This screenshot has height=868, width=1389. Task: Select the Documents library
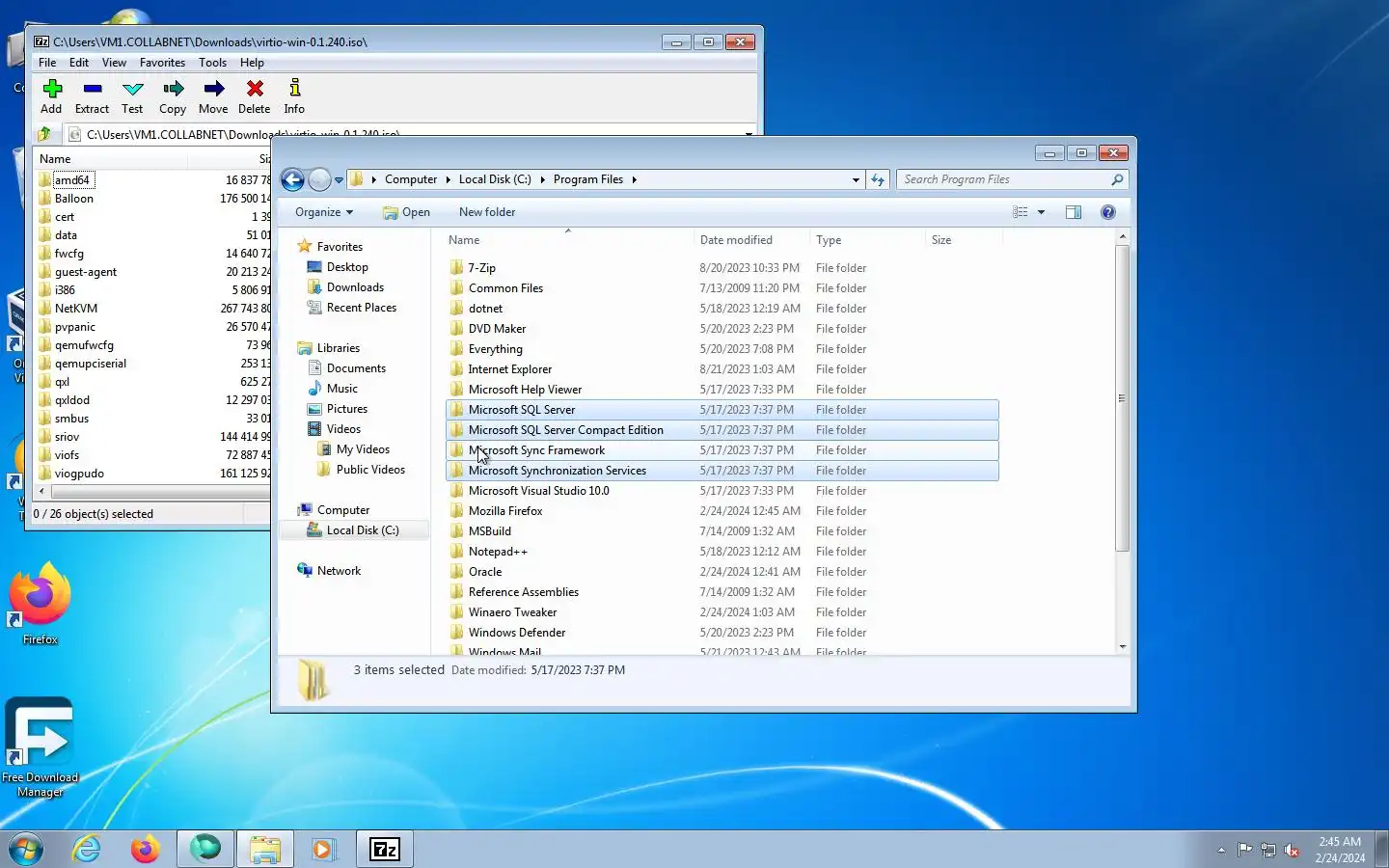point(356,368)
